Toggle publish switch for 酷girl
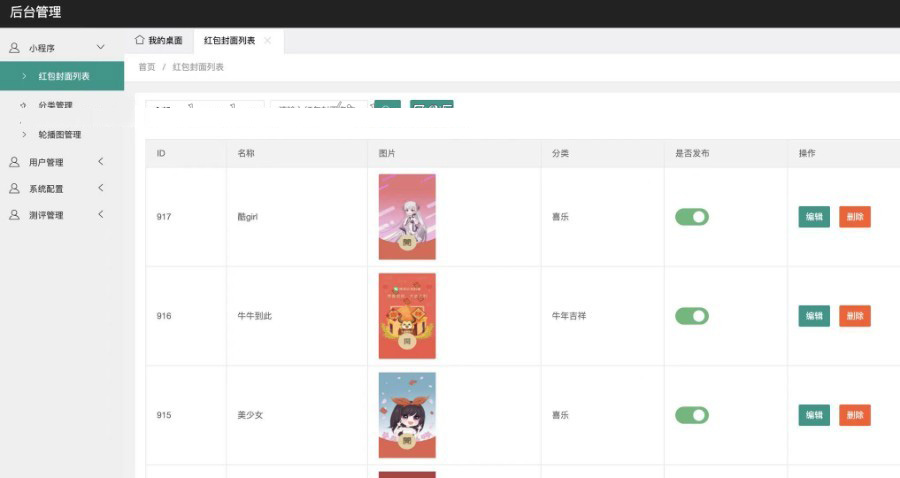 click(691, 217)
